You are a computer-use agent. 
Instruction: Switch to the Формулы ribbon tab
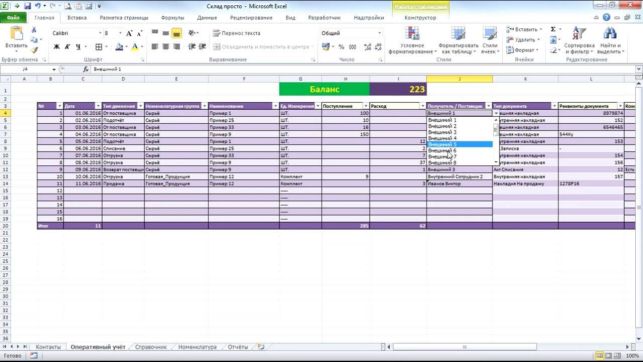point(172,18)
